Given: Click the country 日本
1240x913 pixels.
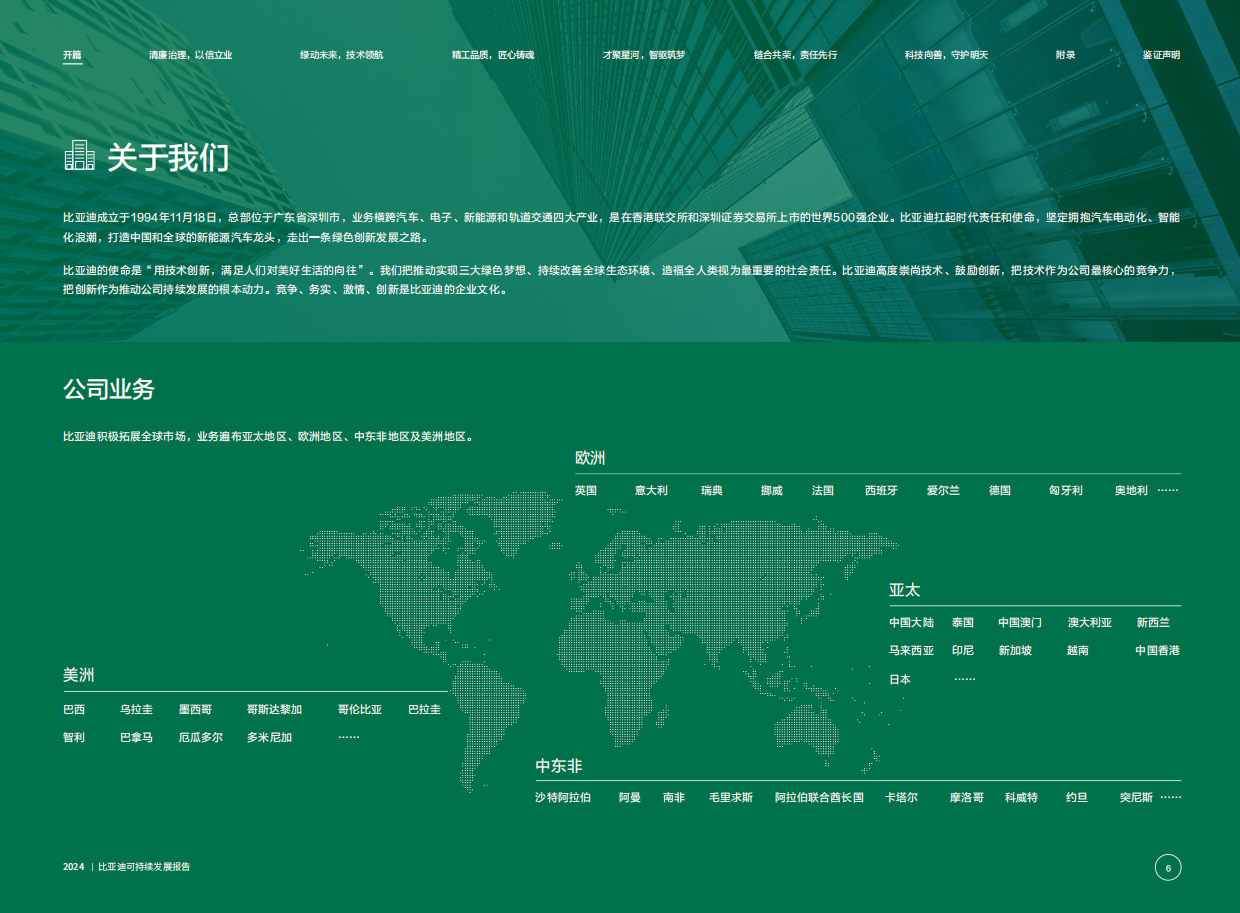Looking at the screenshot, I should click(900, 679).
